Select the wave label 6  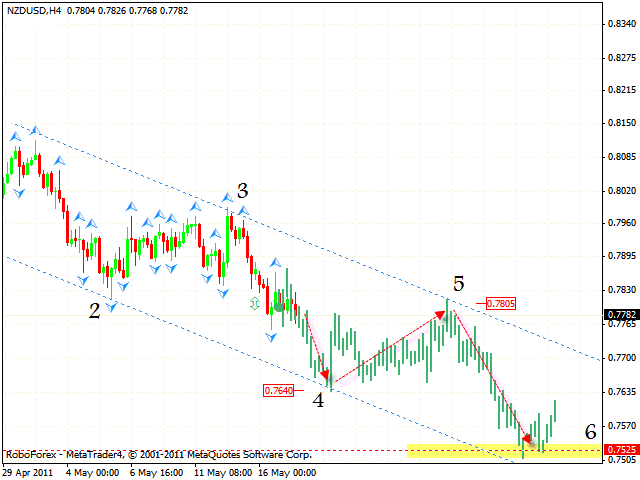pyautogui.click(x=591, y=432)
